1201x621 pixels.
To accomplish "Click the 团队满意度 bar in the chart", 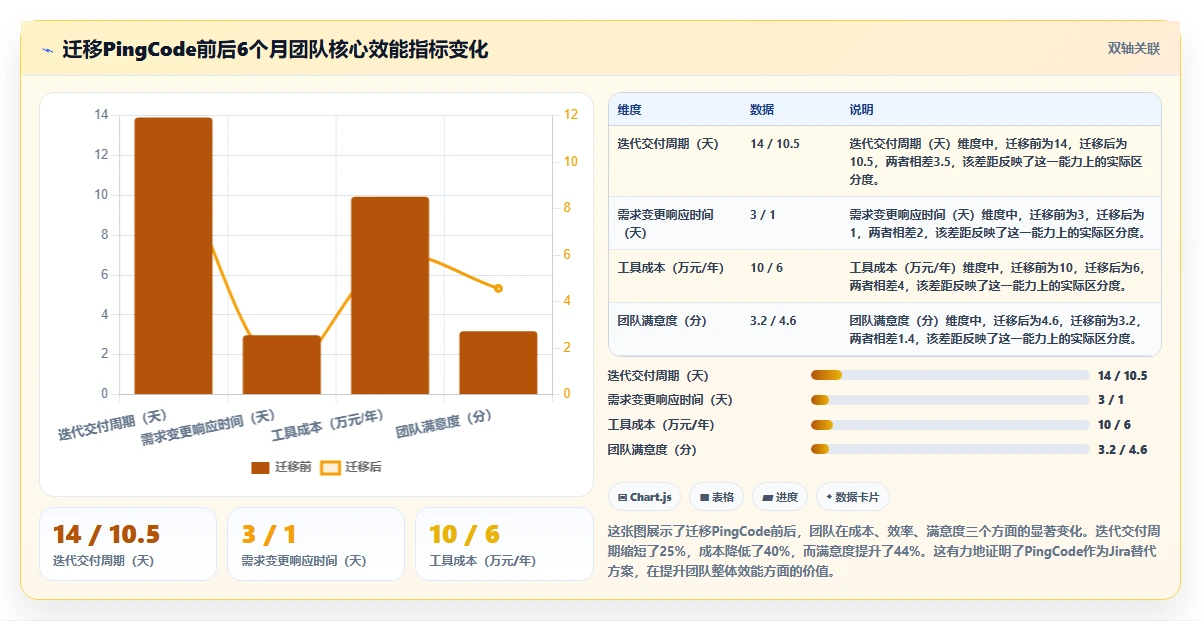I will pos(498,363).
